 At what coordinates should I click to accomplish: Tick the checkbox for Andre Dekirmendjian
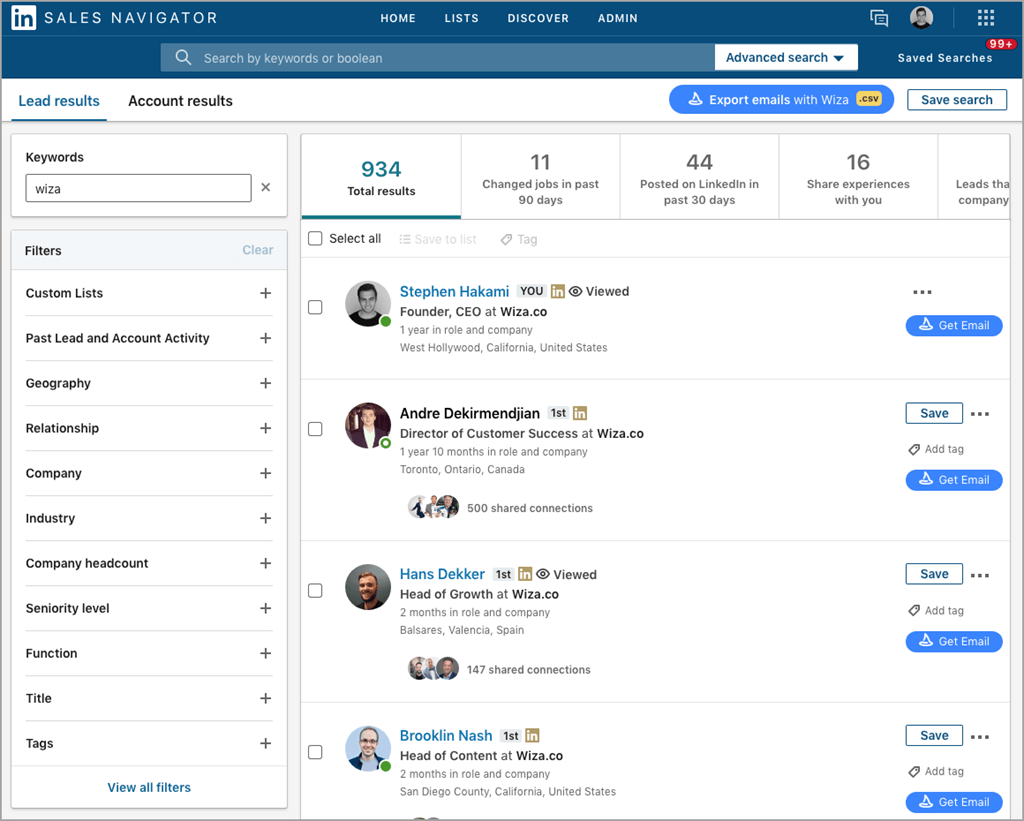click(315, 429)
